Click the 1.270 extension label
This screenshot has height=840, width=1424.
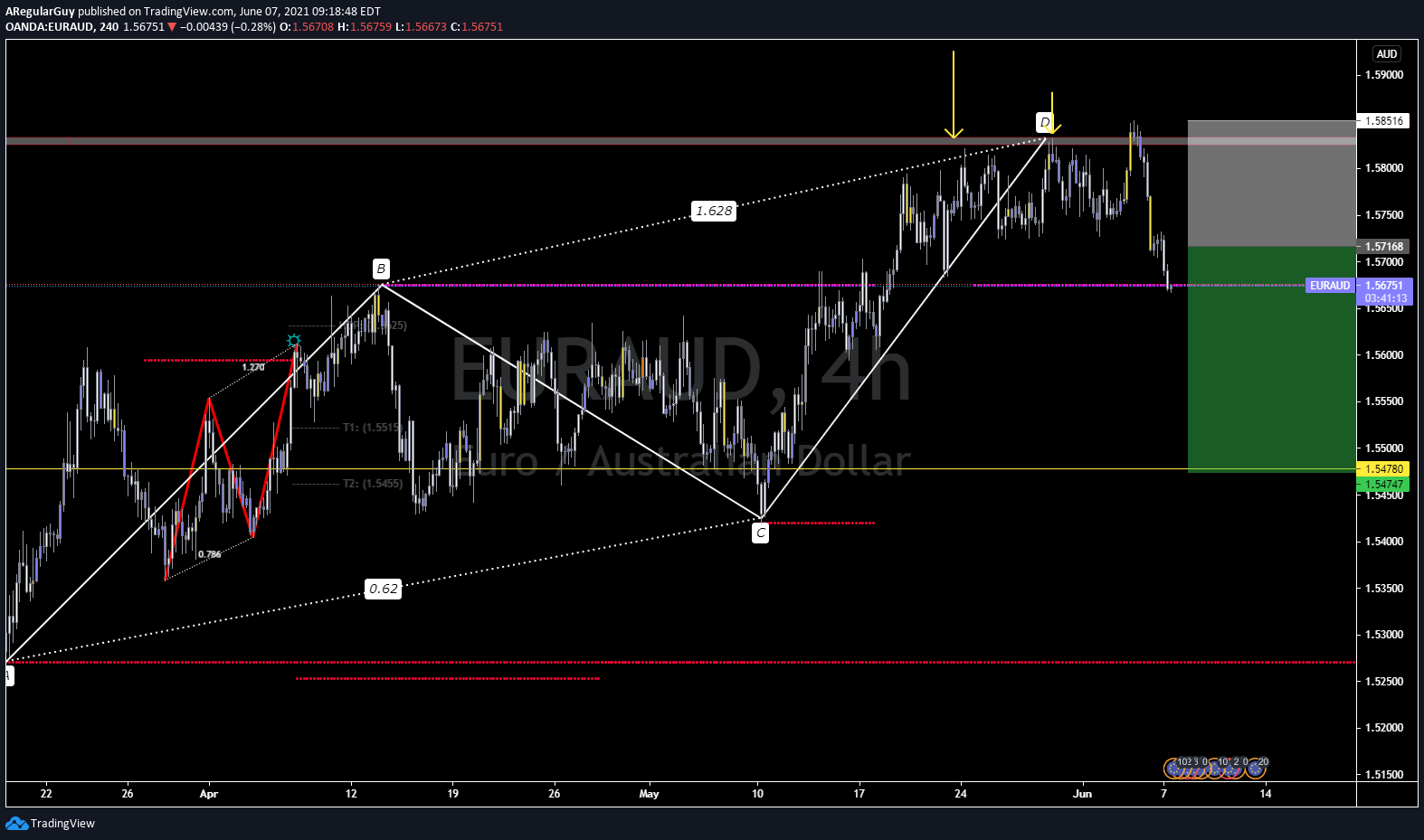253,367
